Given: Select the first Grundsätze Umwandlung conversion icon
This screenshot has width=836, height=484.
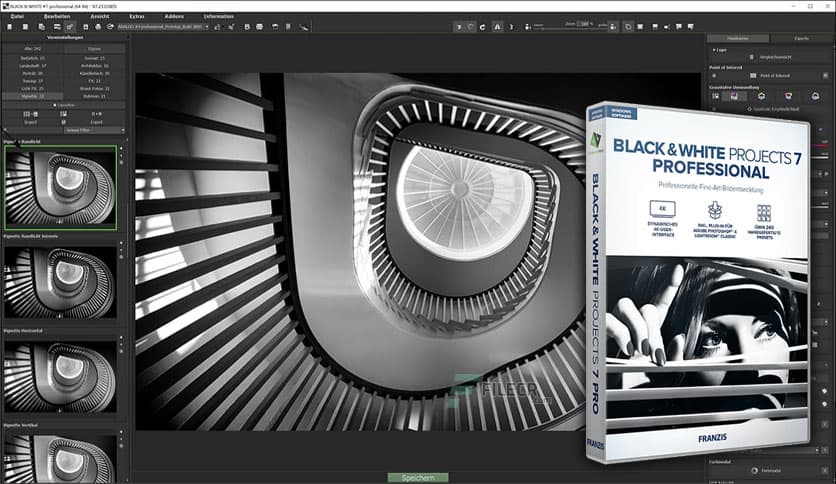Looking at the screenshot, I should (x=716, y=96).
